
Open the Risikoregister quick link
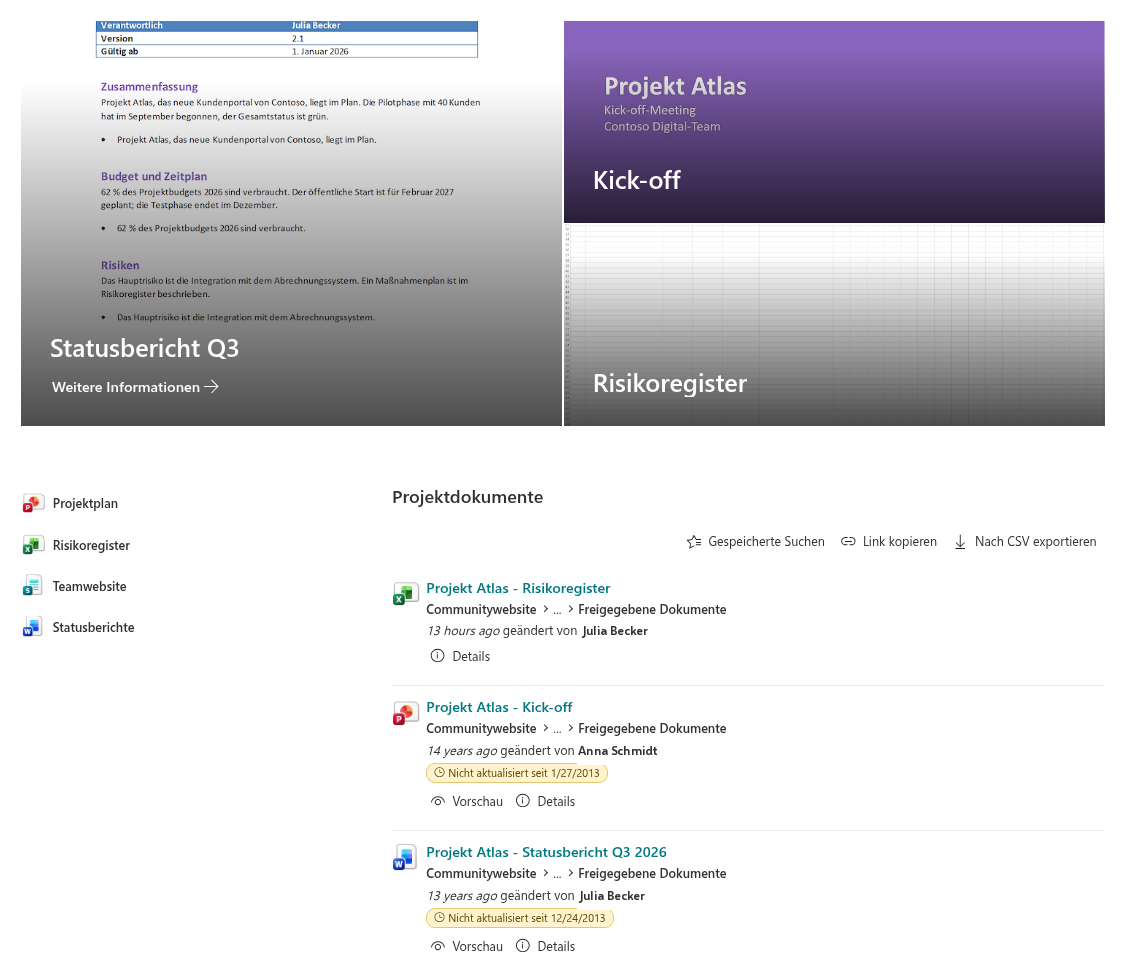pyautogui.click(x=91, y=545)
